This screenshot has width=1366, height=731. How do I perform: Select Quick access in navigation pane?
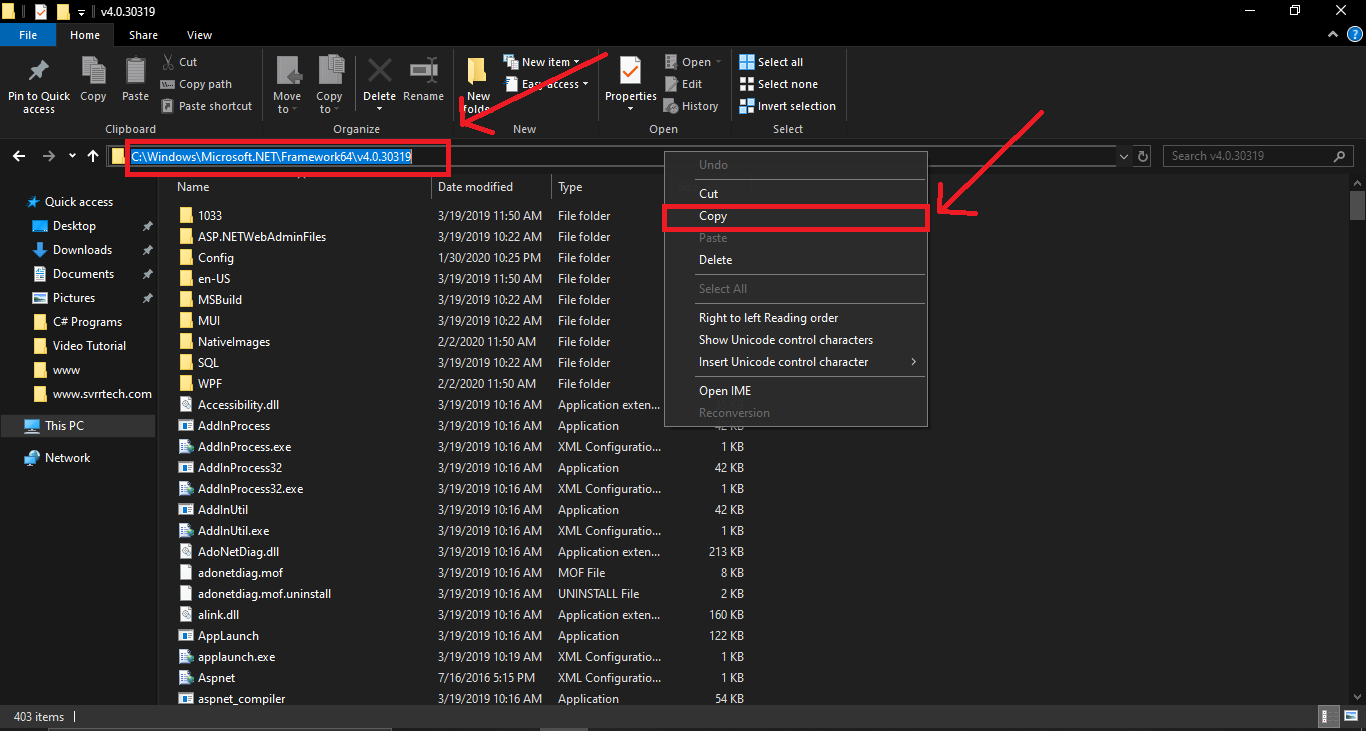click(x=78, y=202)
